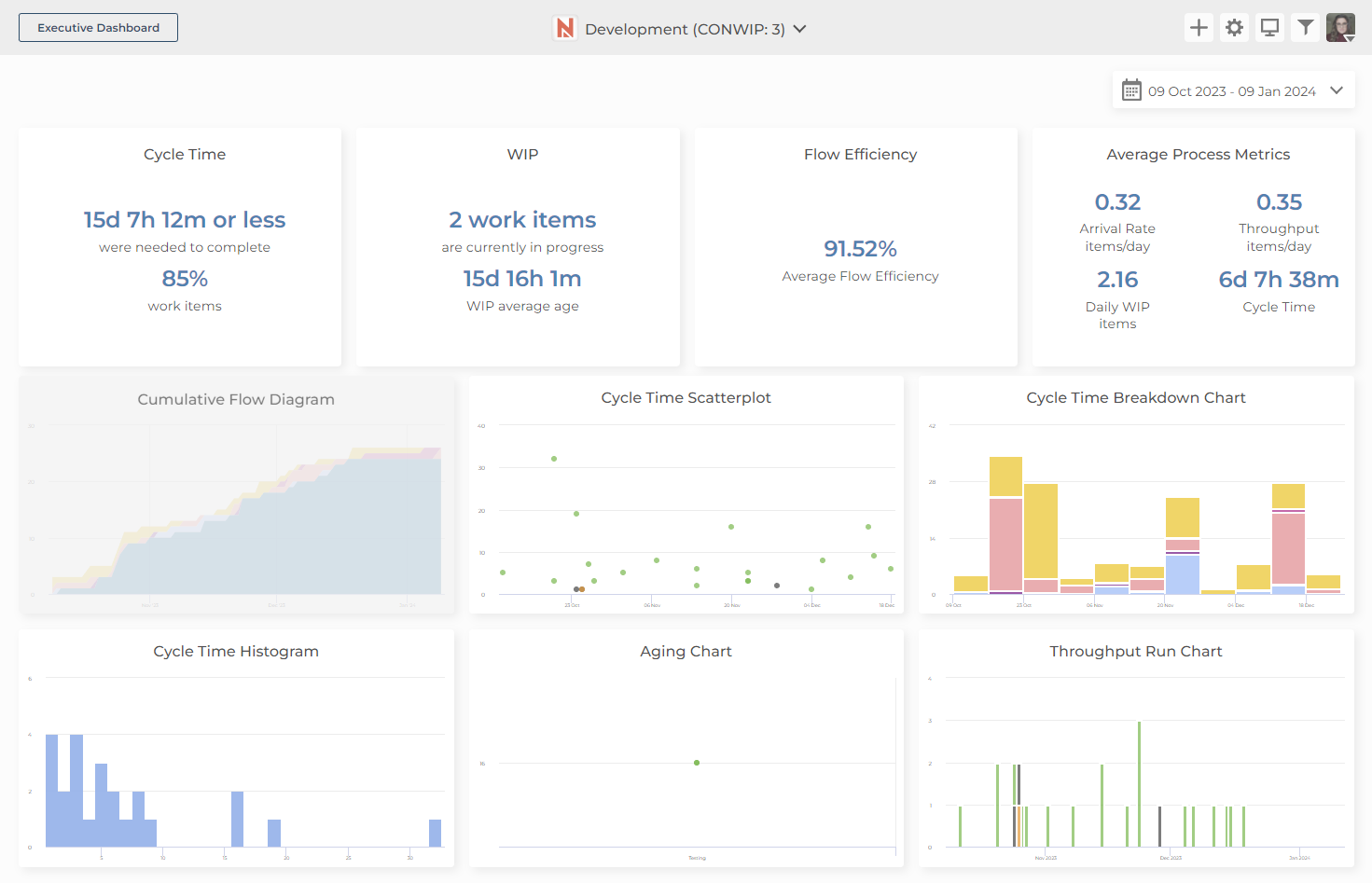The width and height of the screenshot is (1372, 883).
Task: Click the Executive Dashboard button
Action: [98, 27]
